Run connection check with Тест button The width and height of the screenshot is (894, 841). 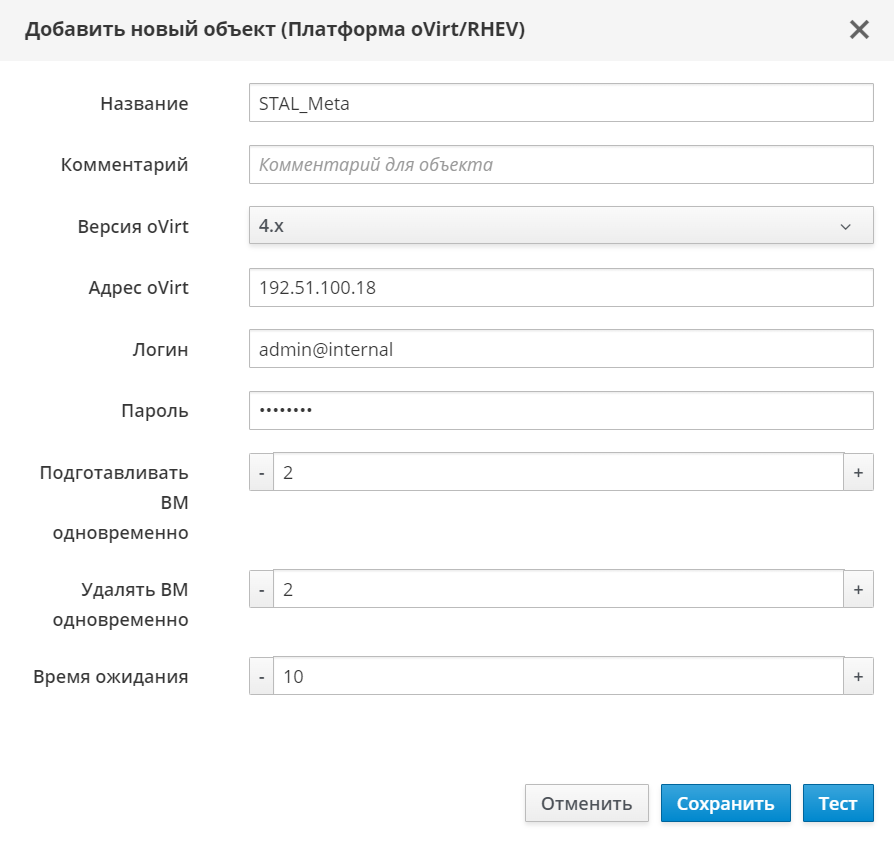point(837,804)
